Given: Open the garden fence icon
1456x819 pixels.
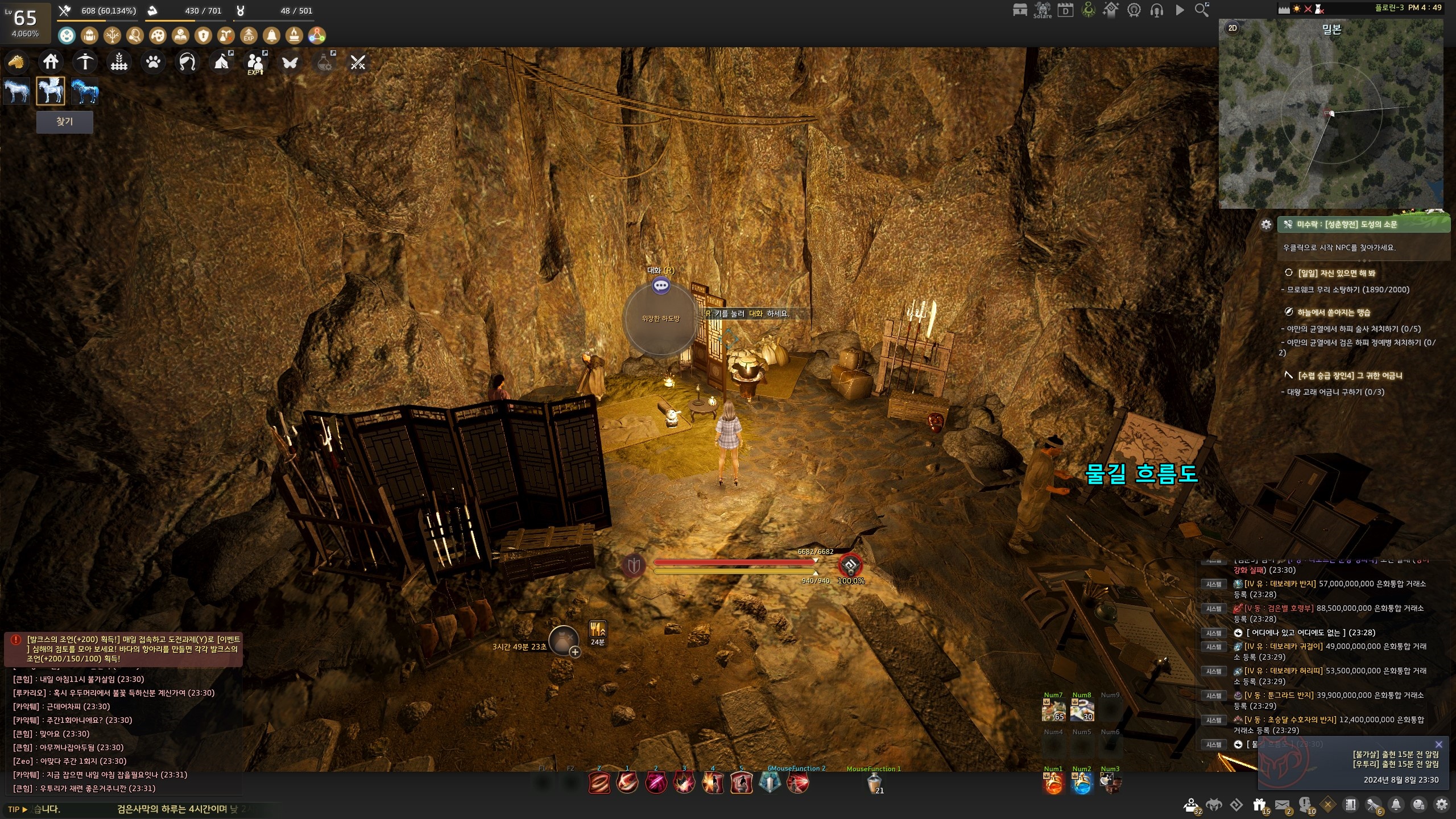Looking at the screenshot, I should (119, 61).
